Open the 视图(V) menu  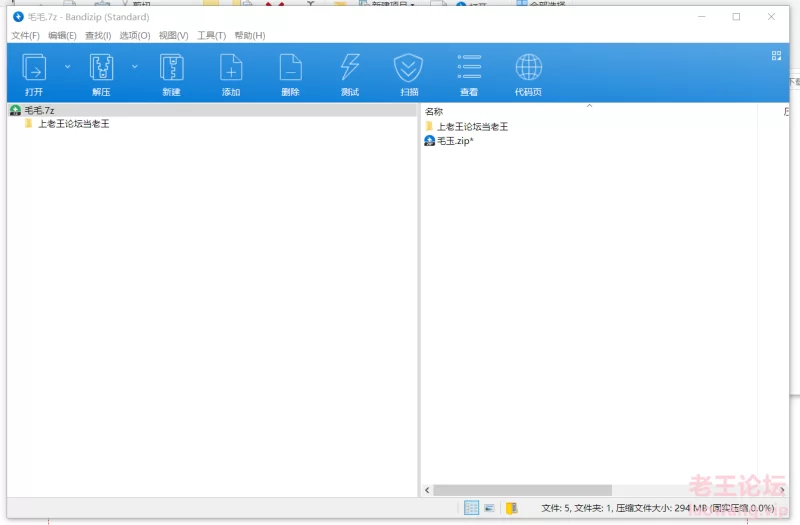(x=173, y=35)
